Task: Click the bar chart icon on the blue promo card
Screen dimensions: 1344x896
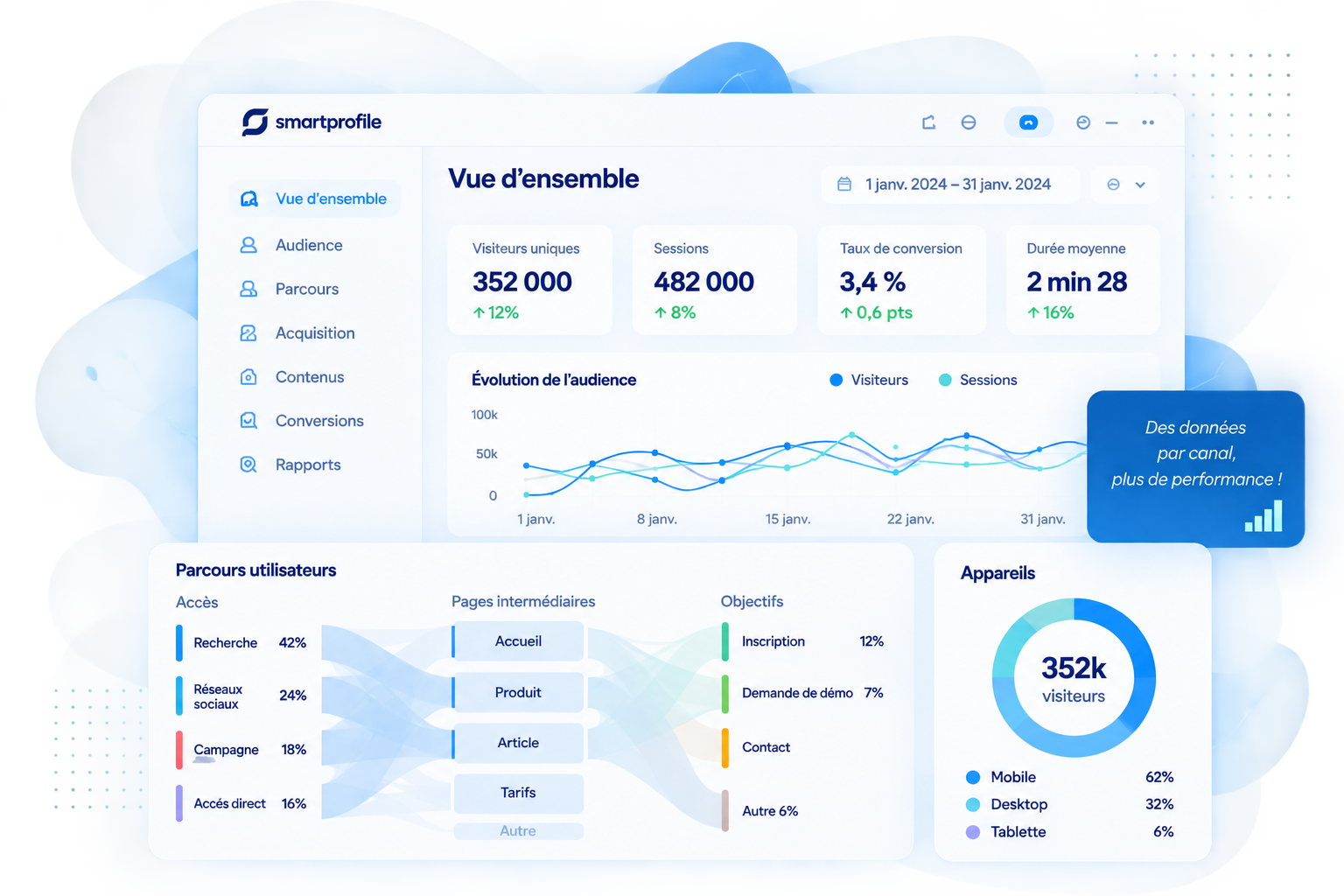Action: 1263,515
